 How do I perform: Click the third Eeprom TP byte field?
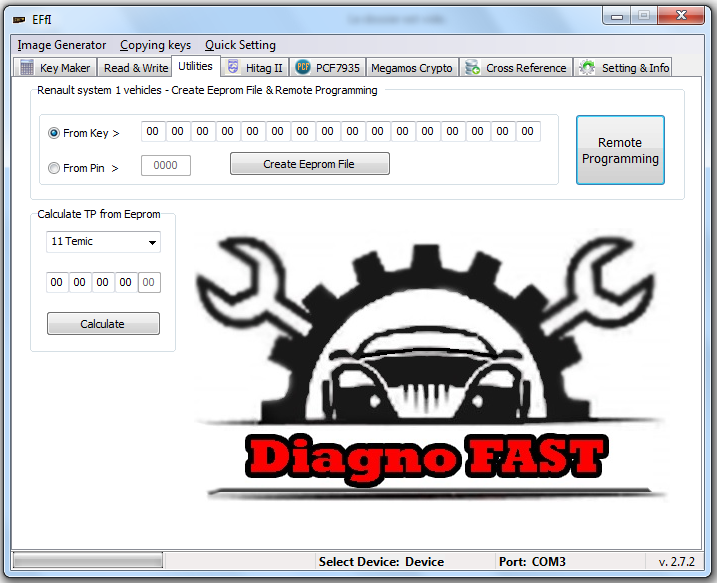coord(103,282)
